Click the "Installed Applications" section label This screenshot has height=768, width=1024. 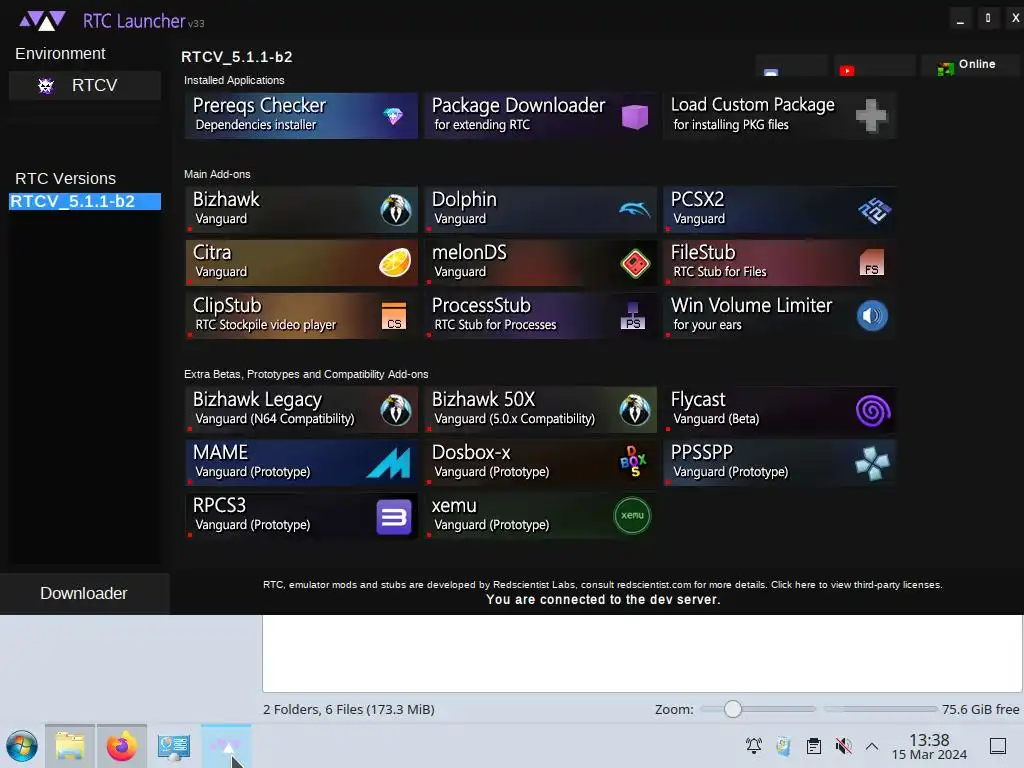234,80
